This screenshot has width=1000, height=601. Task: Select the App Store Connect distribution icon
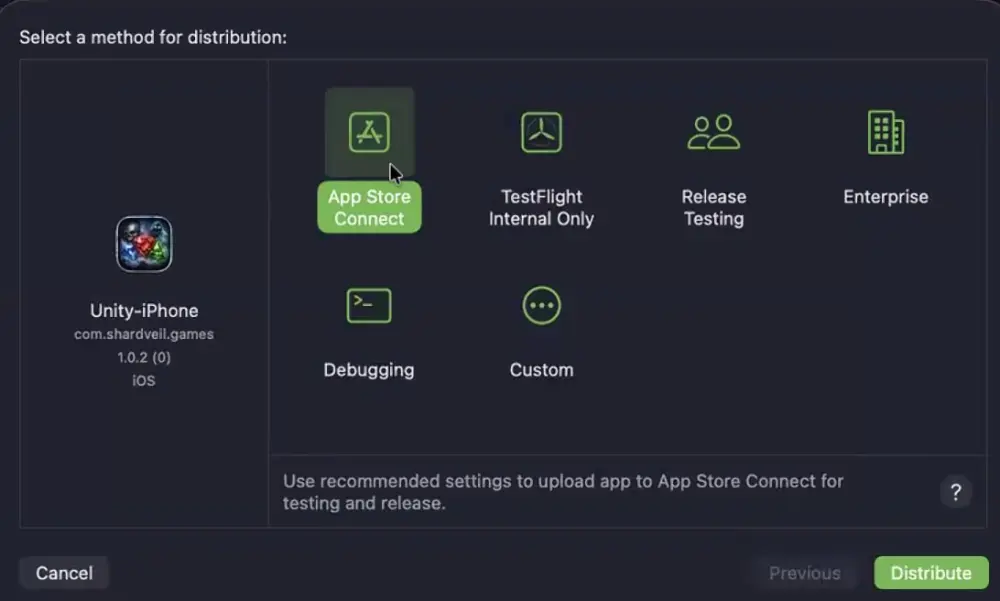coord(369,132)
